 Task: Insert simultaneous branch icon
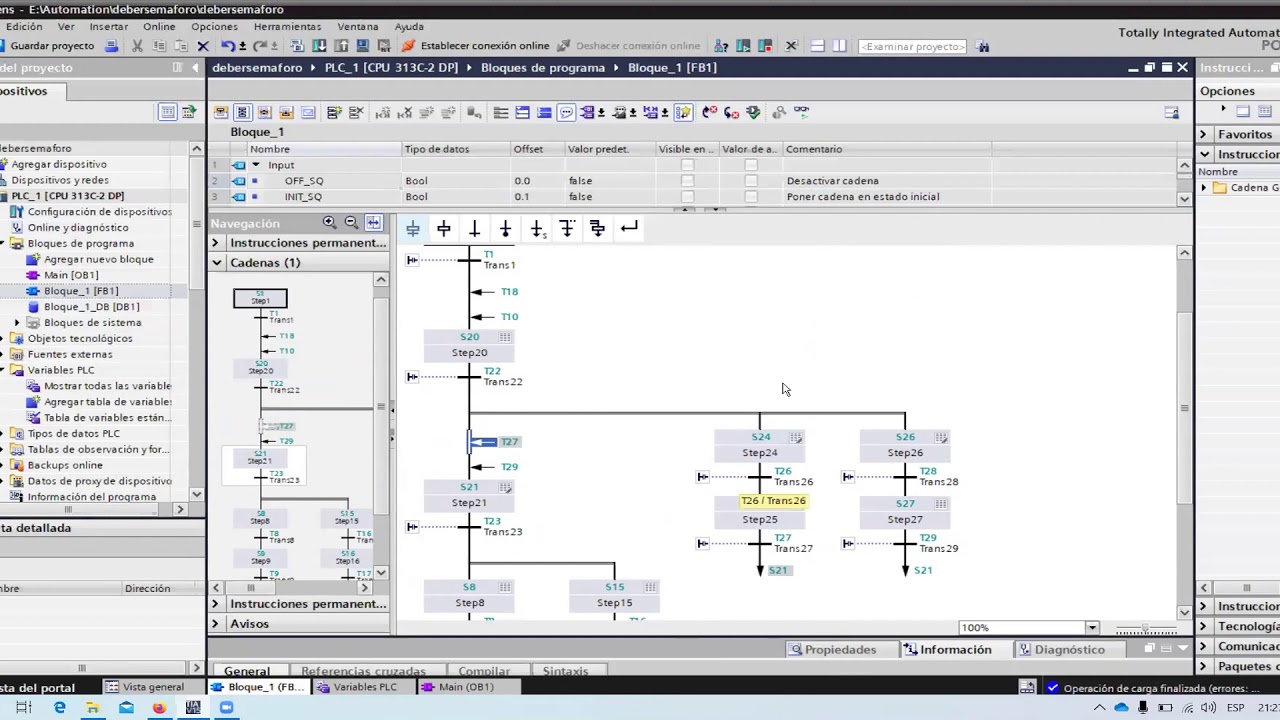(x=597, y=229)
